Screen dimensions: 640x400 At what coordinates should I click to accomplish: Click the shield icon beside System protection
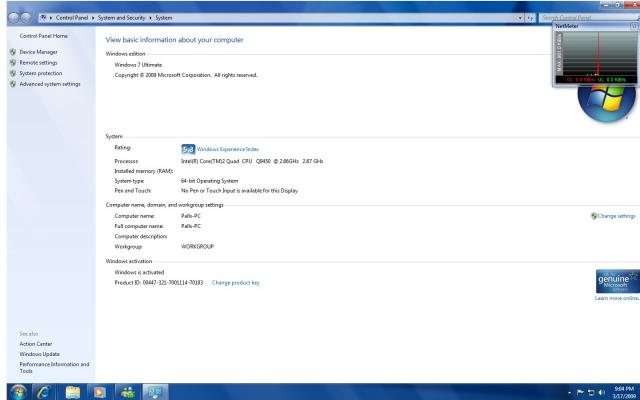click(x=13, y=73)
